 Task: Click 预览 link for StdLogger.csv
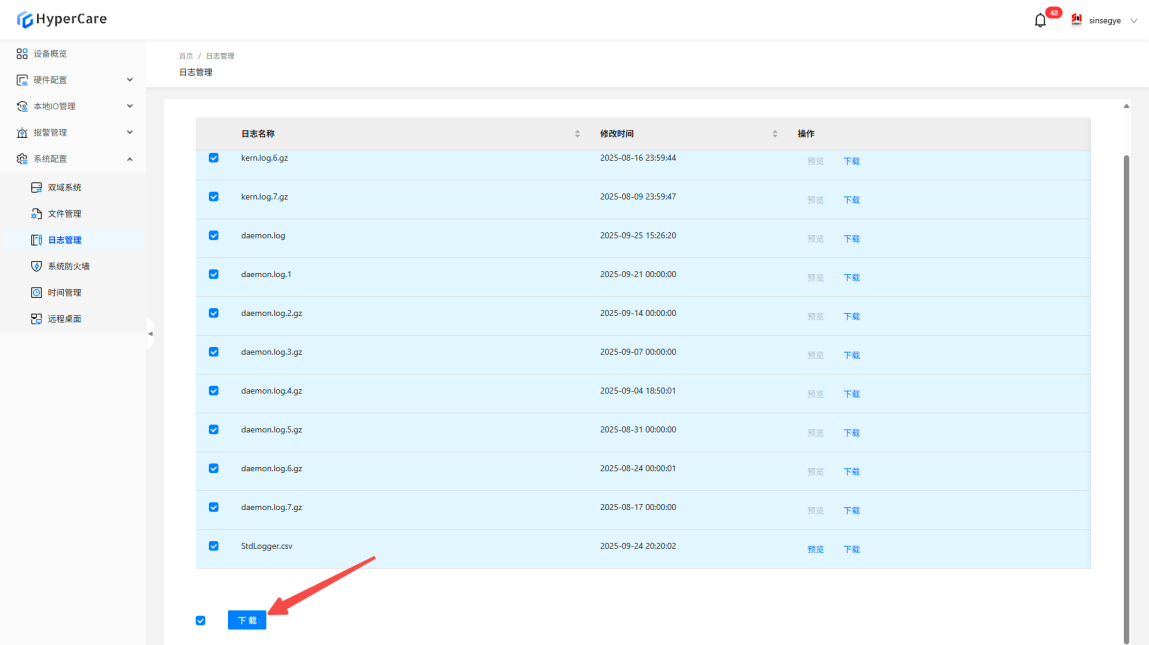(815, 549)
